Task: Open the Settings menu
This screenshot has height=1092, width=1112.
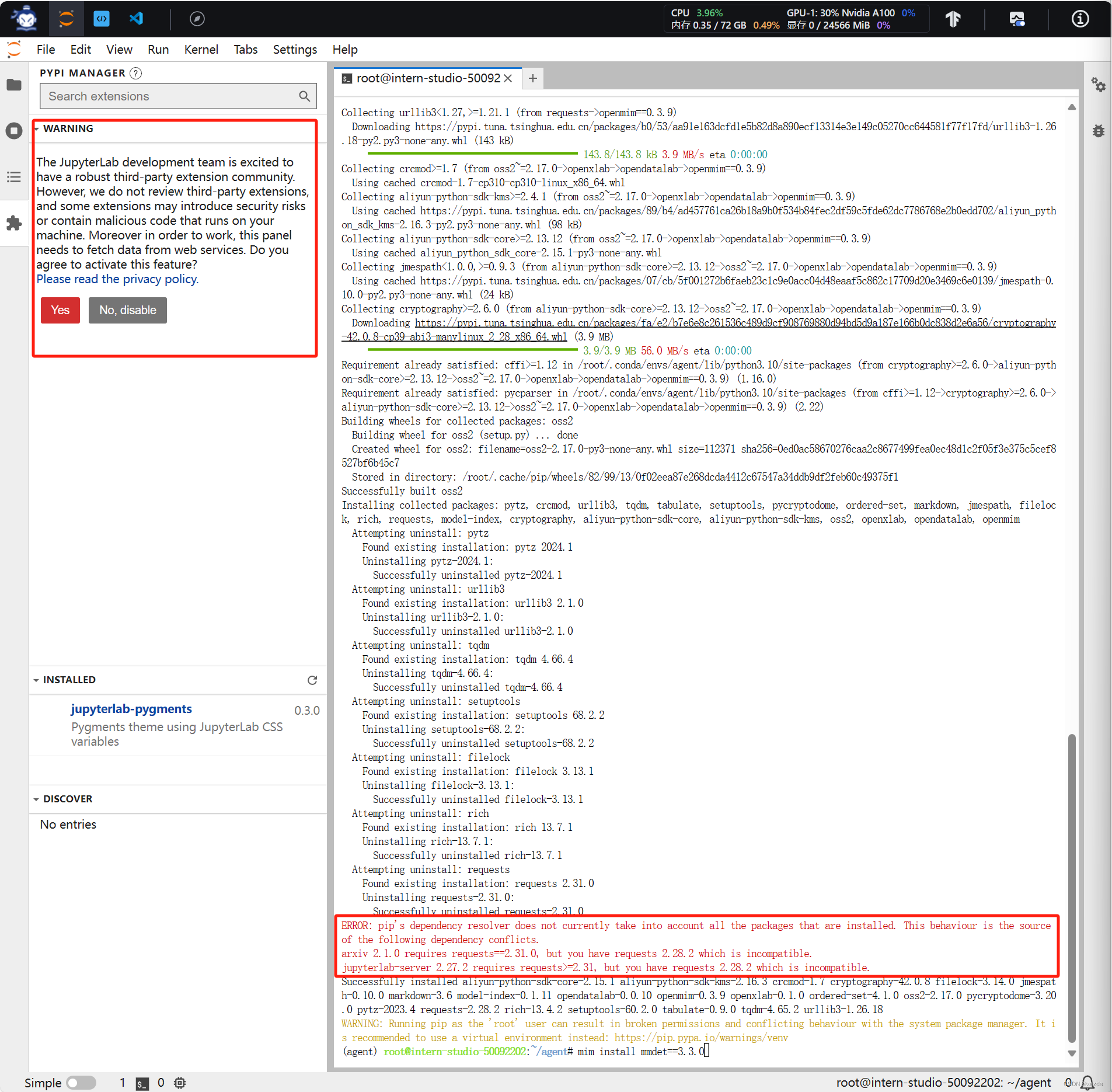Action: 295,50
